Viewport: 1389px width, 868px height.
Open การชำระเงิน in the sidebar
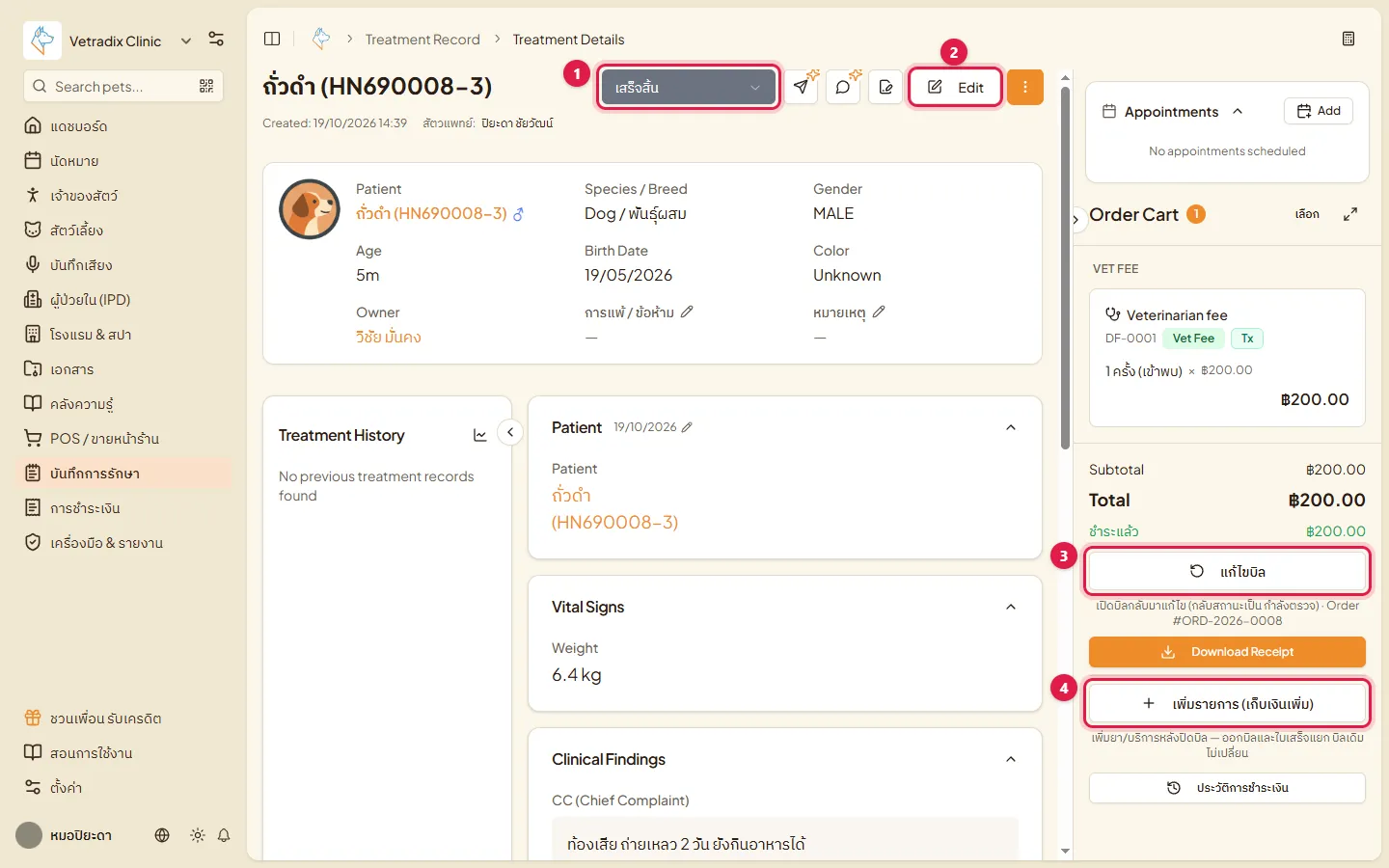[x=123, y=508]
